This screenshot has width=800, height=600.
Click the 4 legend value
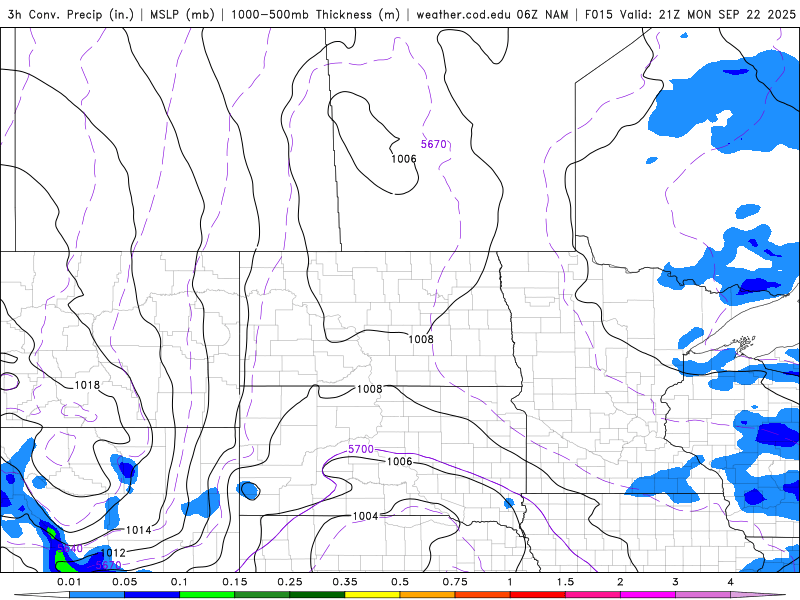(731, 582)
